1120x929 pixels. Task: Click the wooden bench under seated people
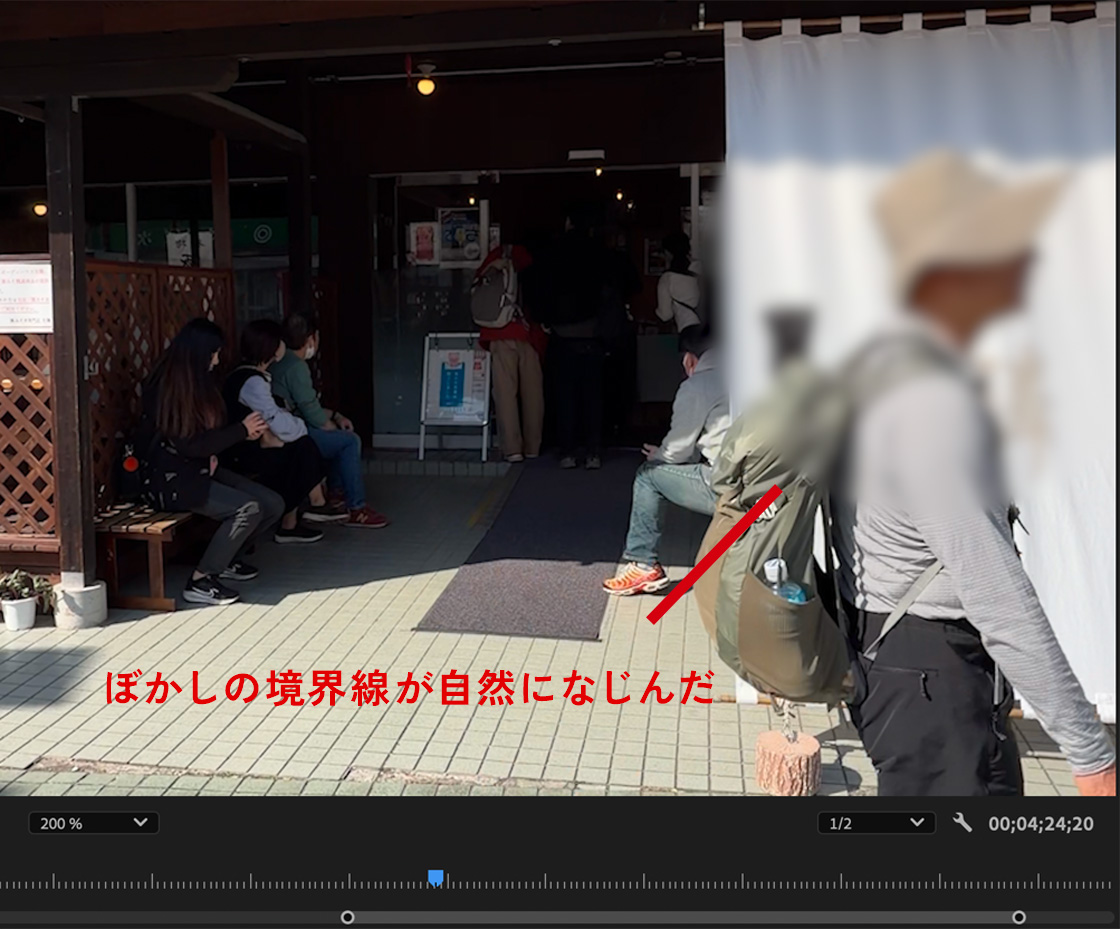point(145,530)
